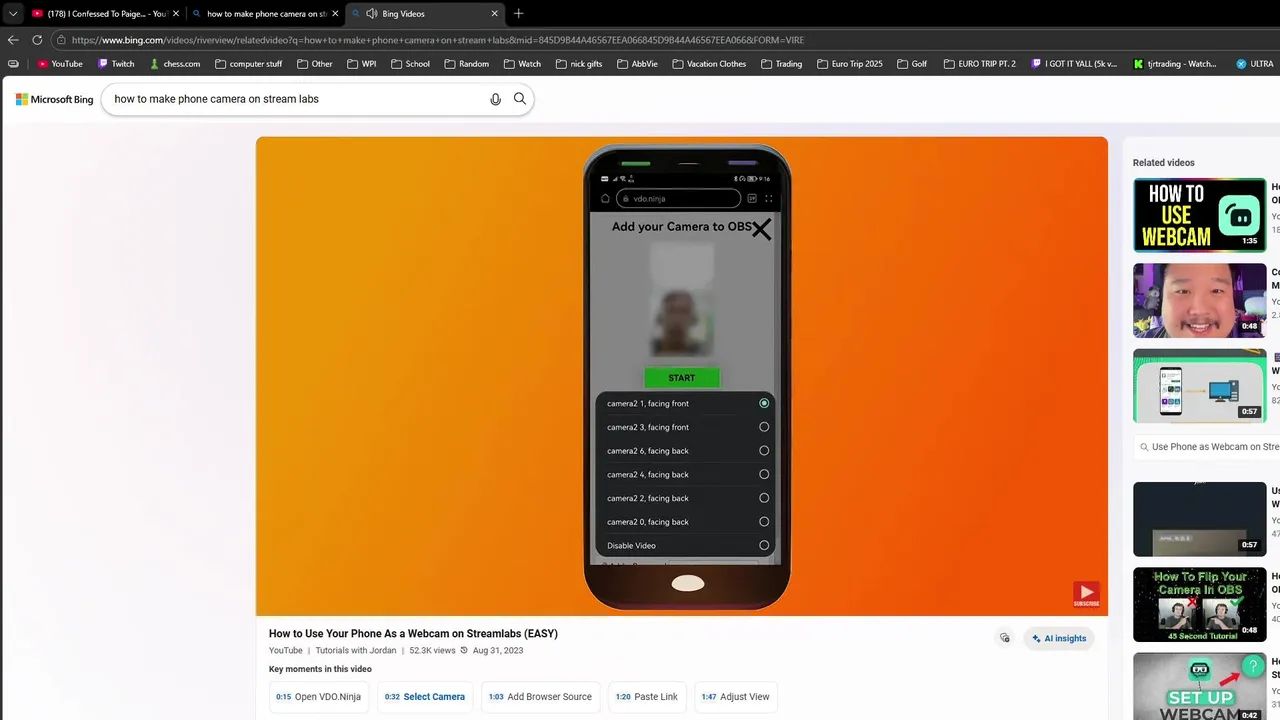Image resolution: width=1280 pixels, height=720 pixels.
Task: Open the video title 'How to Use Your Phone As a Webcam'
Action: 413,633
